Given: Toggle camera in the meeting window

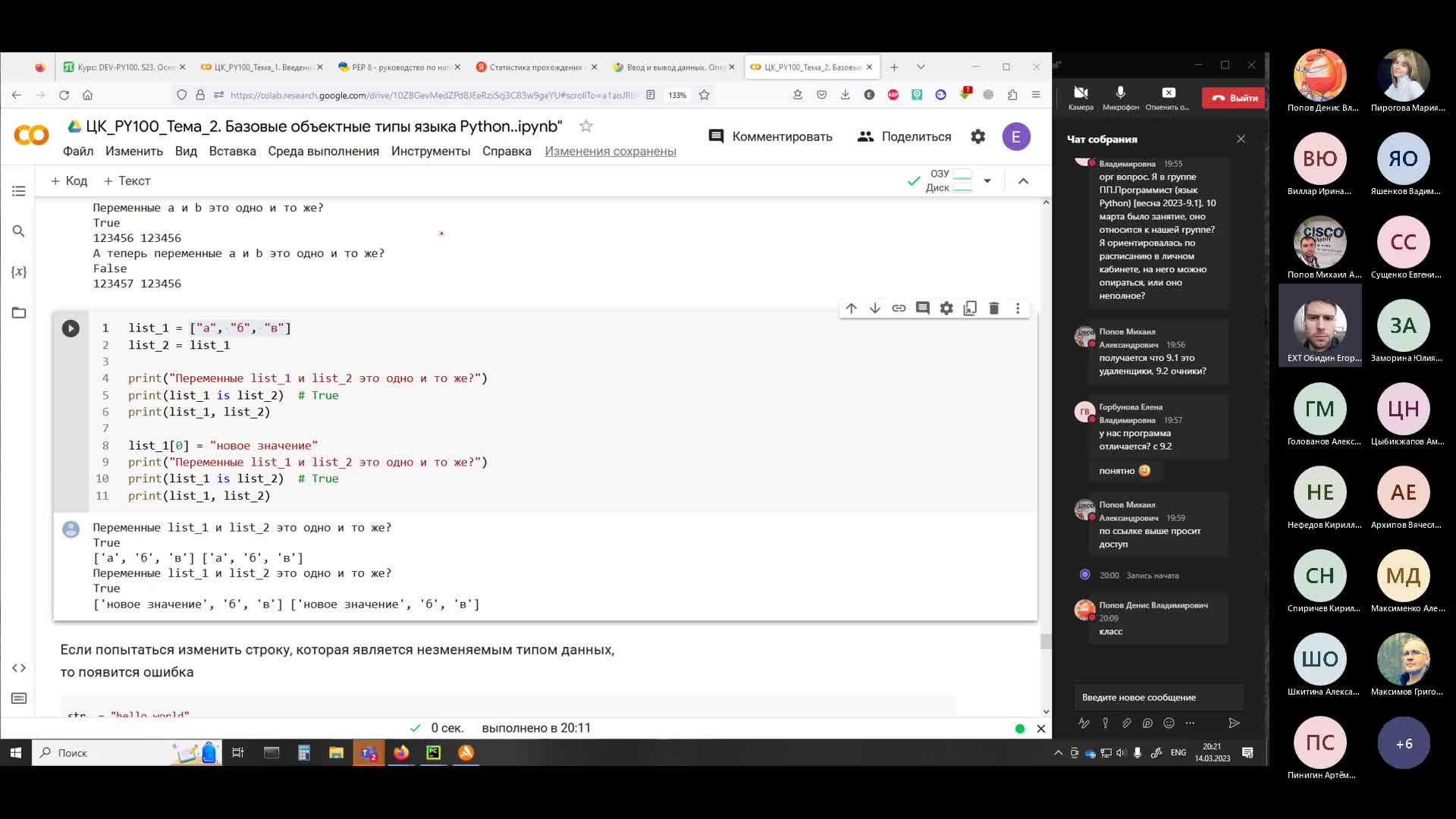Looking at the screenshot, I should tap(1081, 97).
